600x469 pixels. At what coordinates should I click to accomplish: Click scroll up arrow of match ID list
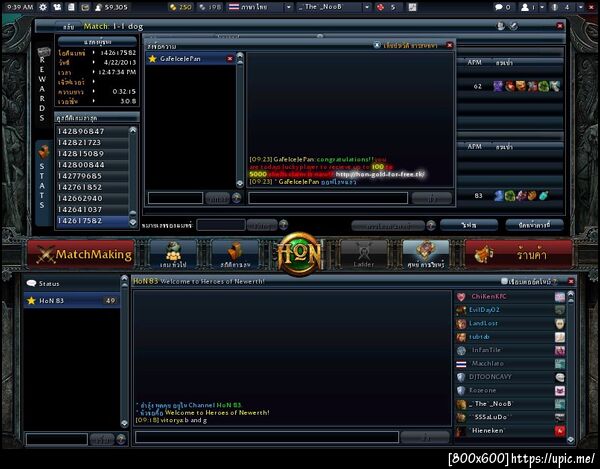[x=133, y=130]
